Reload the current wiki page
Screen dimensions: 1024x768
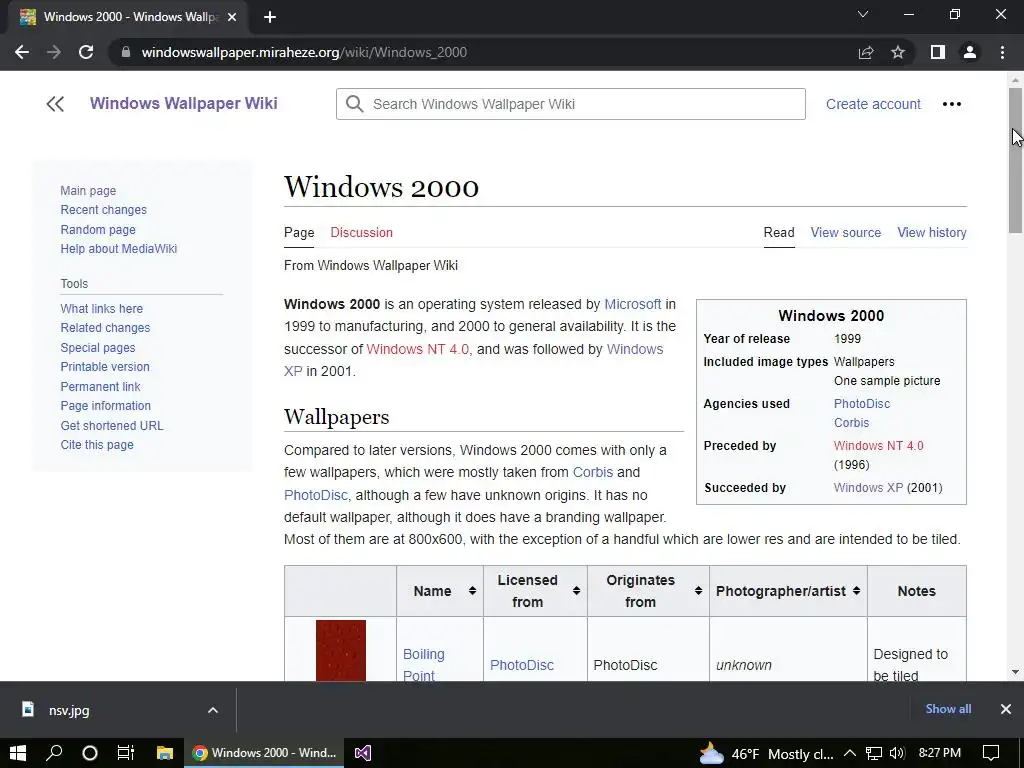pyautogui.click(x=86, y=52)
